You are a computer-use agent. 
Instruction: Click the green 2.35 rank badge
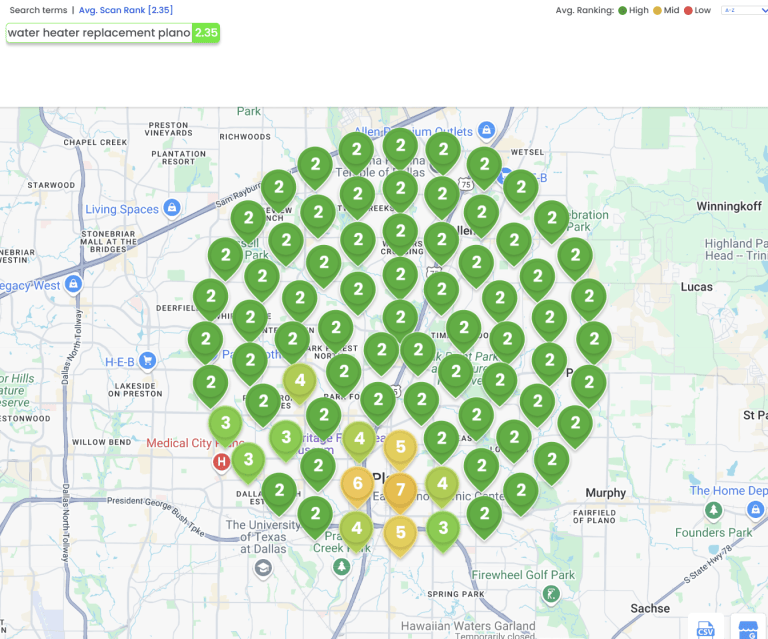pos(206,33)
